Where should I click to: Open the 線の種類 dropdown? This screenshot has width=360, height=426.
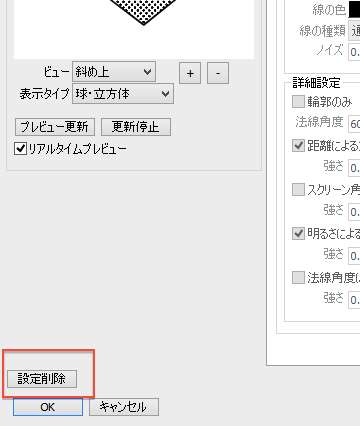tap(354, 31)
